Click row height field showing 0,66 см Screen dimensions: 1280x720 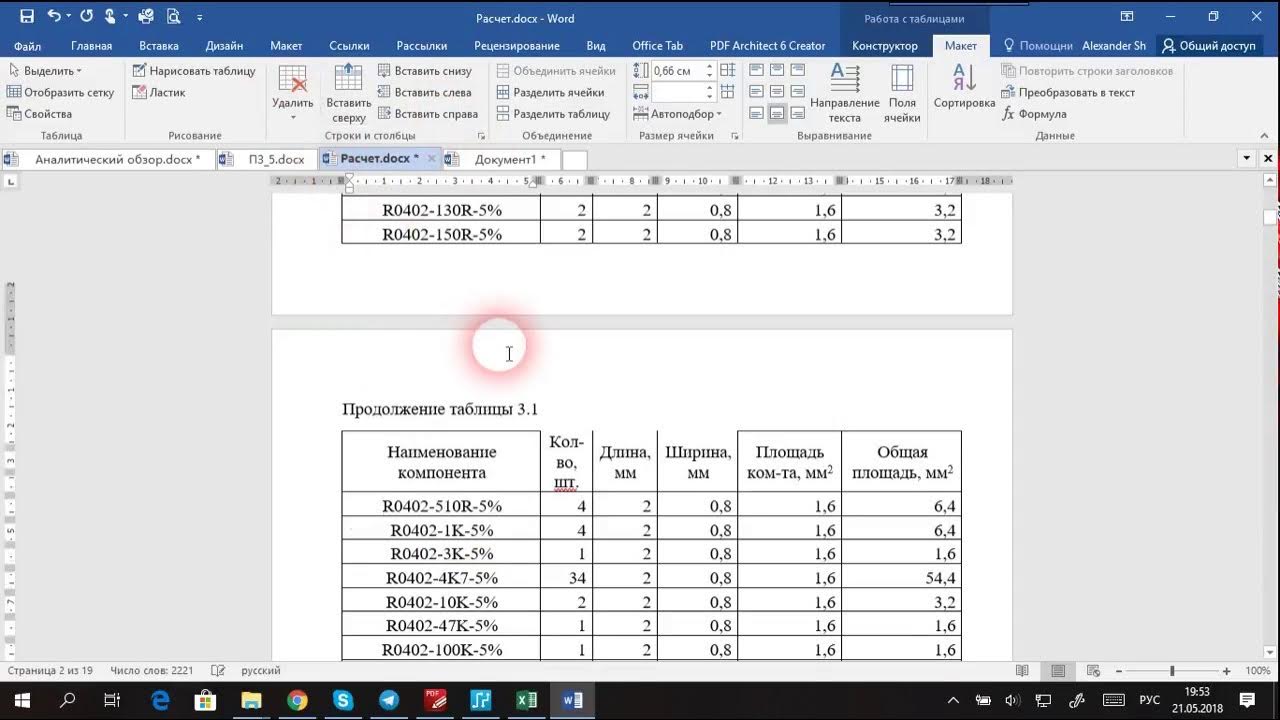pyautogui.click(x=677, y=71)
